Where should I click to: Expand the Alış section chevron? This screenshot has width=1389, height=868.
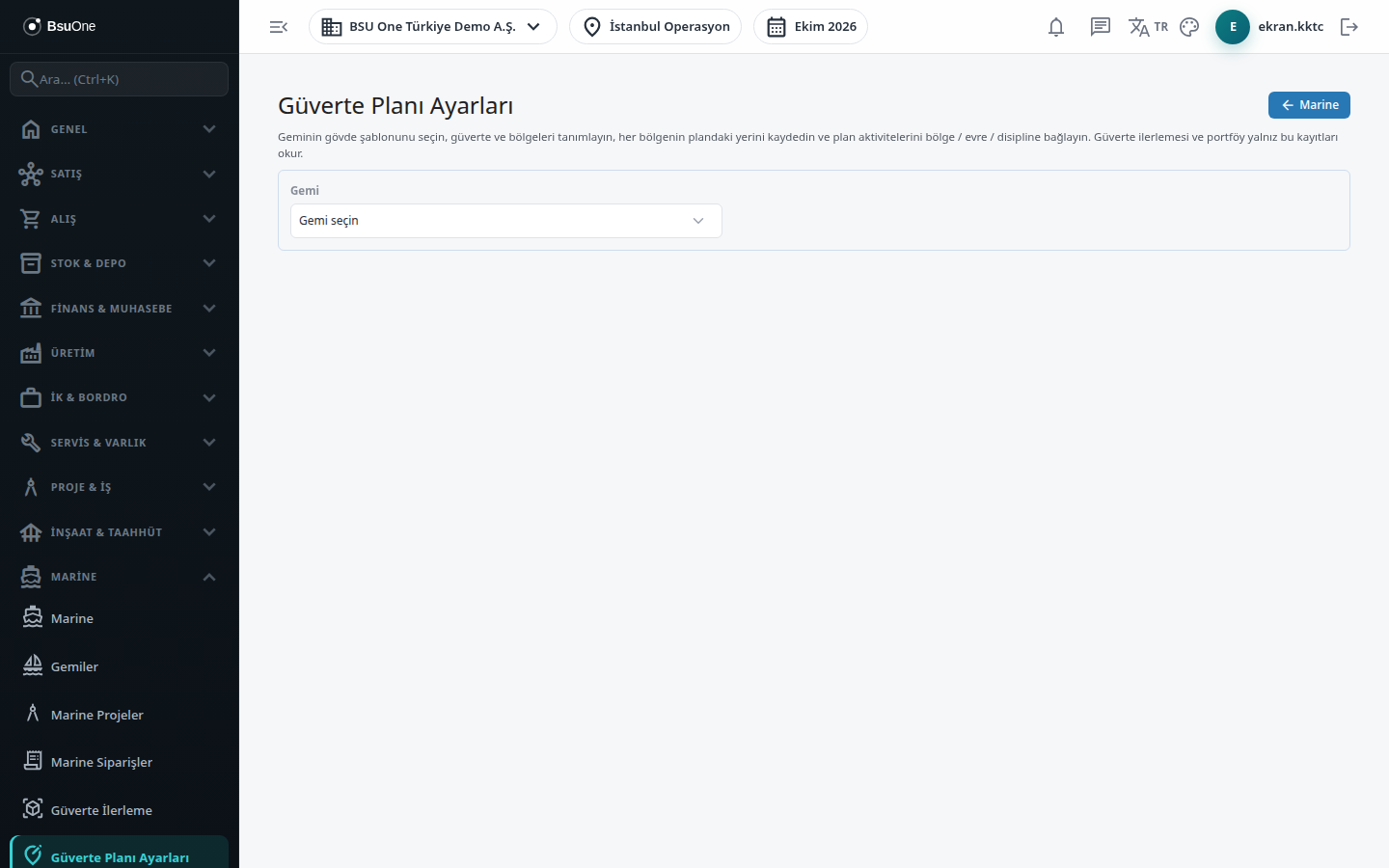pyautogui.click(x=209, y=219)
